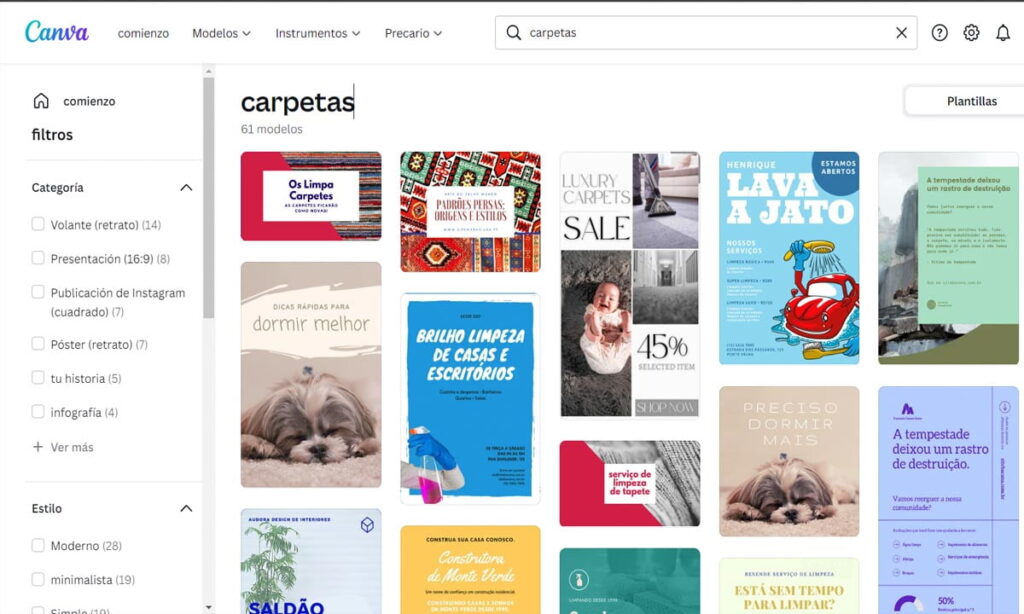Check Presentación (16:9) filter
The width and height of the screenshot is (1024, 614).
point(38,258)
